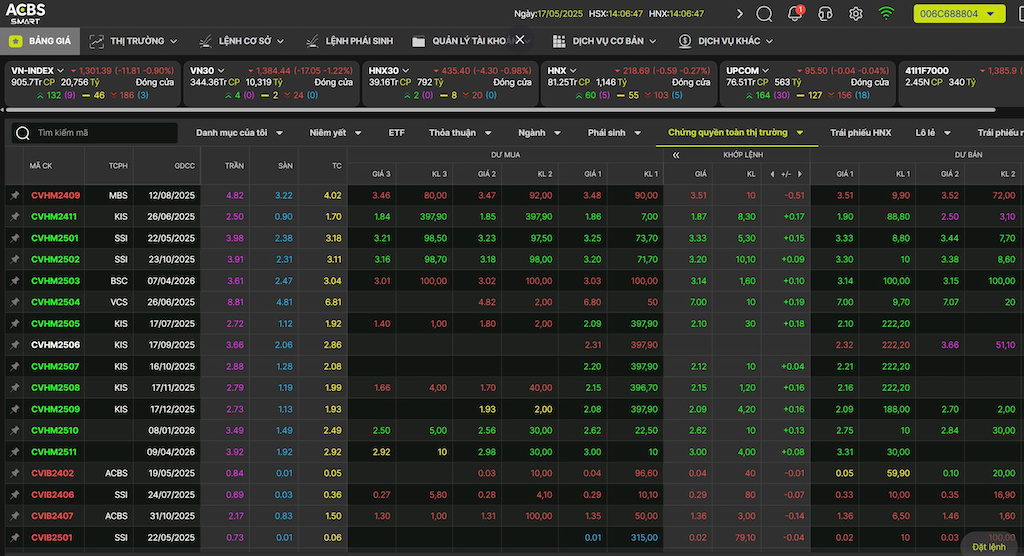
Task: Pin the CVHM2504 row
Action: click(x=14, y=303)
